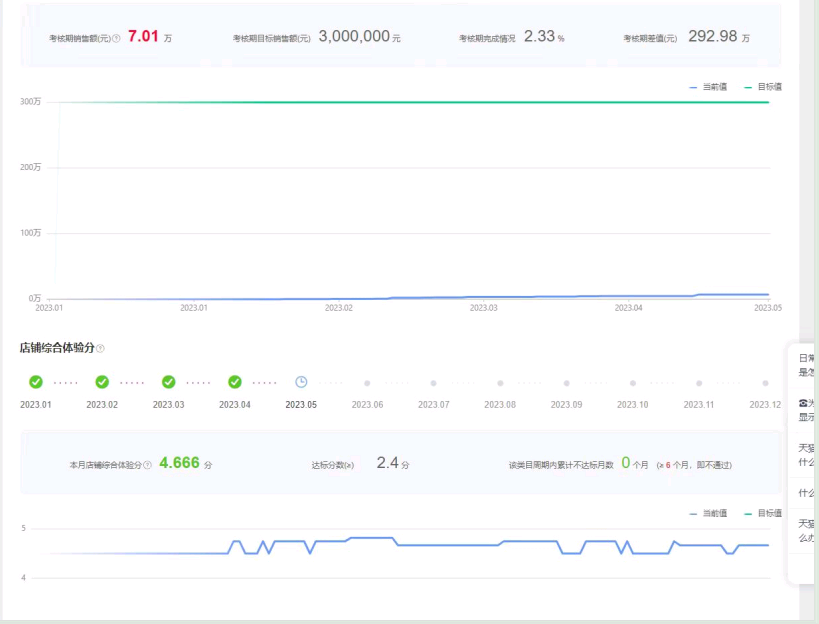The height and width of the screenshot is (624, 819).
Task: Click the green check icon above 2023.04
Action: coord(235,382)
